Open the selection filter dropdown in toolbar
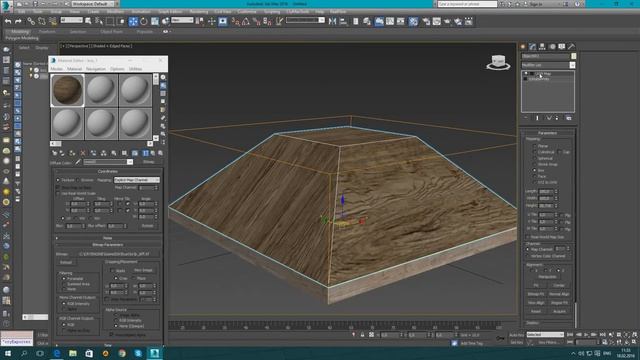 coord(71,20)
